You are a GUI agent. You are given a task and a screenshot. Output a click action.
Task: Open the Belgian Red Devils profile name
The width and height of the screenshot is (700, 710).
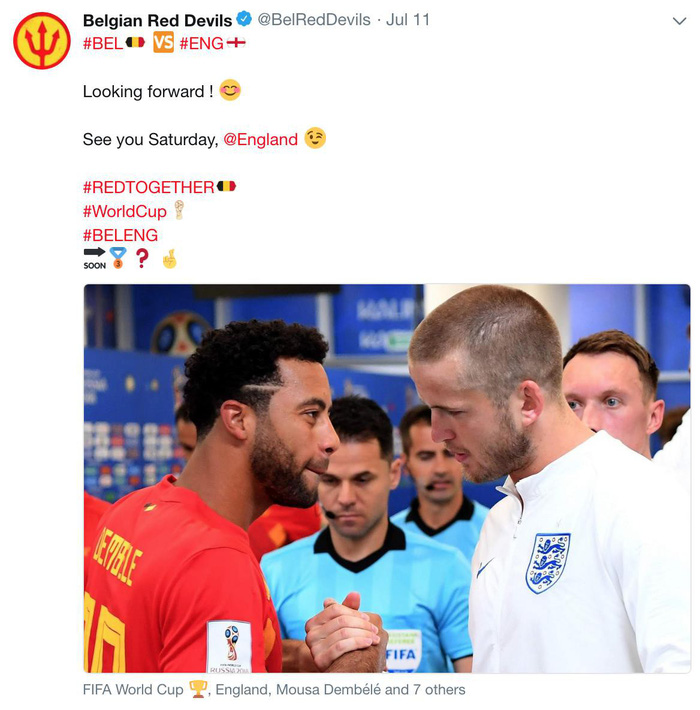[157, 20]
